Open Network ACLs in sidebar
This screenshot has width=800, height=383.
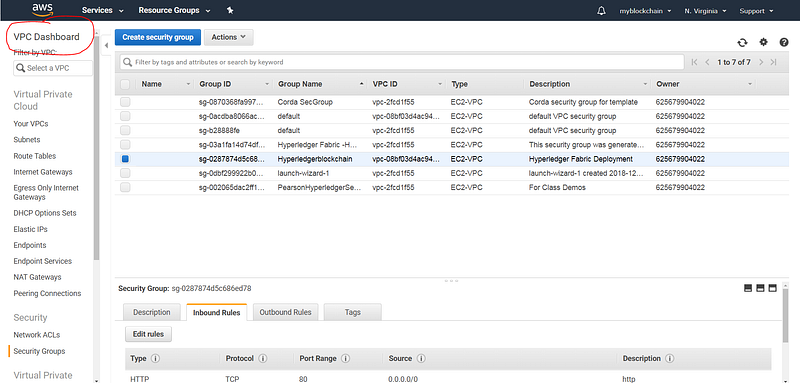click(37, 335)
